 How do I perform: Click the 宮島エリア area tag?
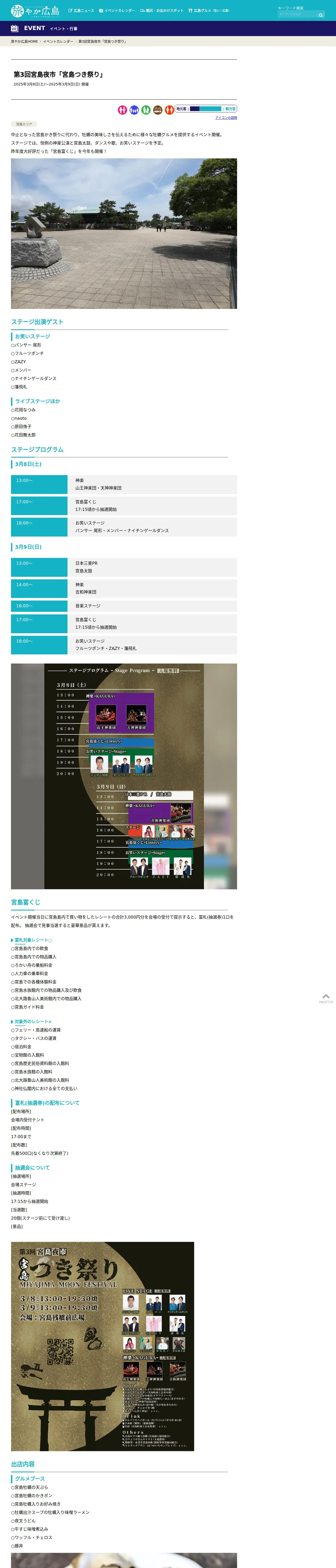(24, 124)
